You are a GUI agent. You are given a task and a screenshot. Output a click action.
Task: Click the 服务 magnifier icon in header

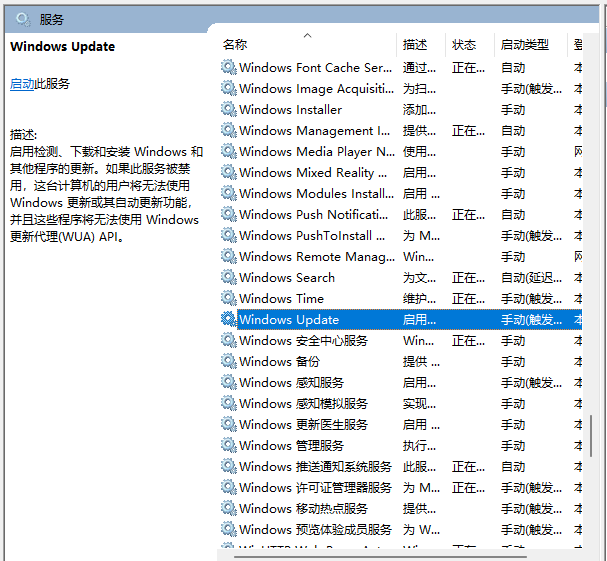click(x=22, y=18)
